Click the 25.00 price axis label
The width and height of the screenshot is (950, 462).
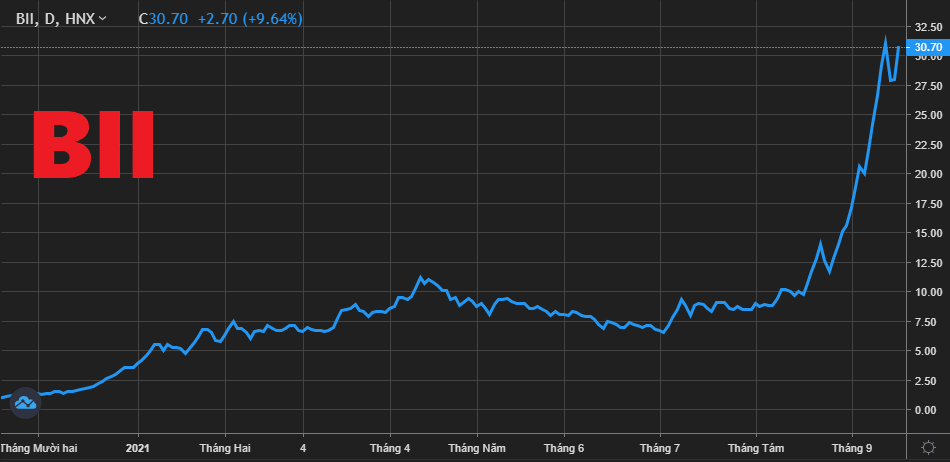928,116
